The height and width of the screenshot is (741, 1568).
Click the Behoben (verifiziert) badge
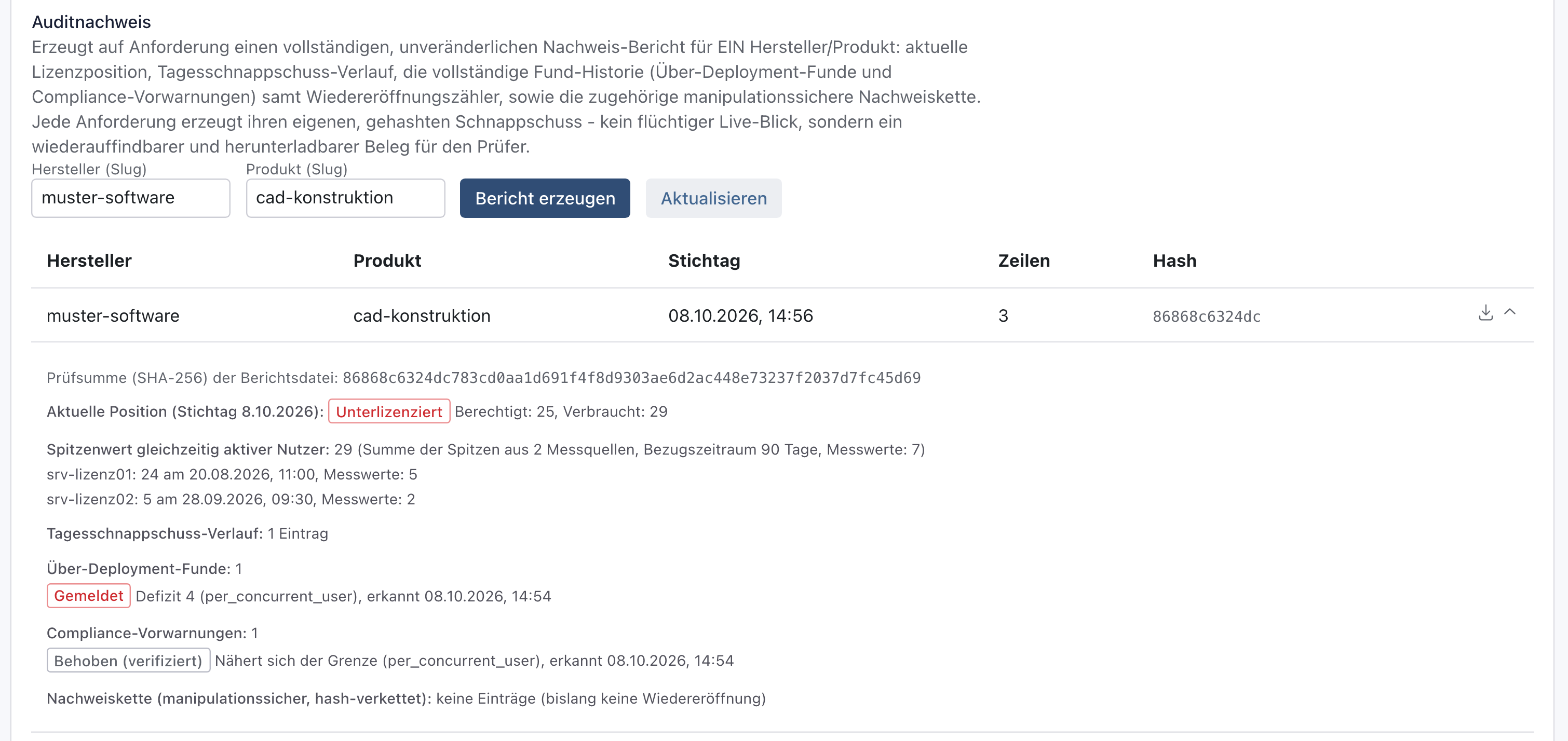128,661
